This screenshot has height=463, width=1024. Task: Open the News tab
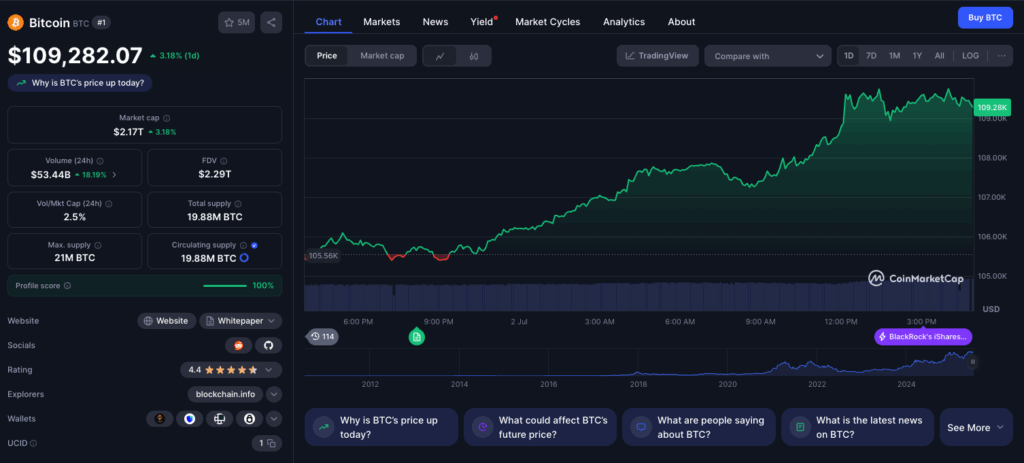point(435,22)
